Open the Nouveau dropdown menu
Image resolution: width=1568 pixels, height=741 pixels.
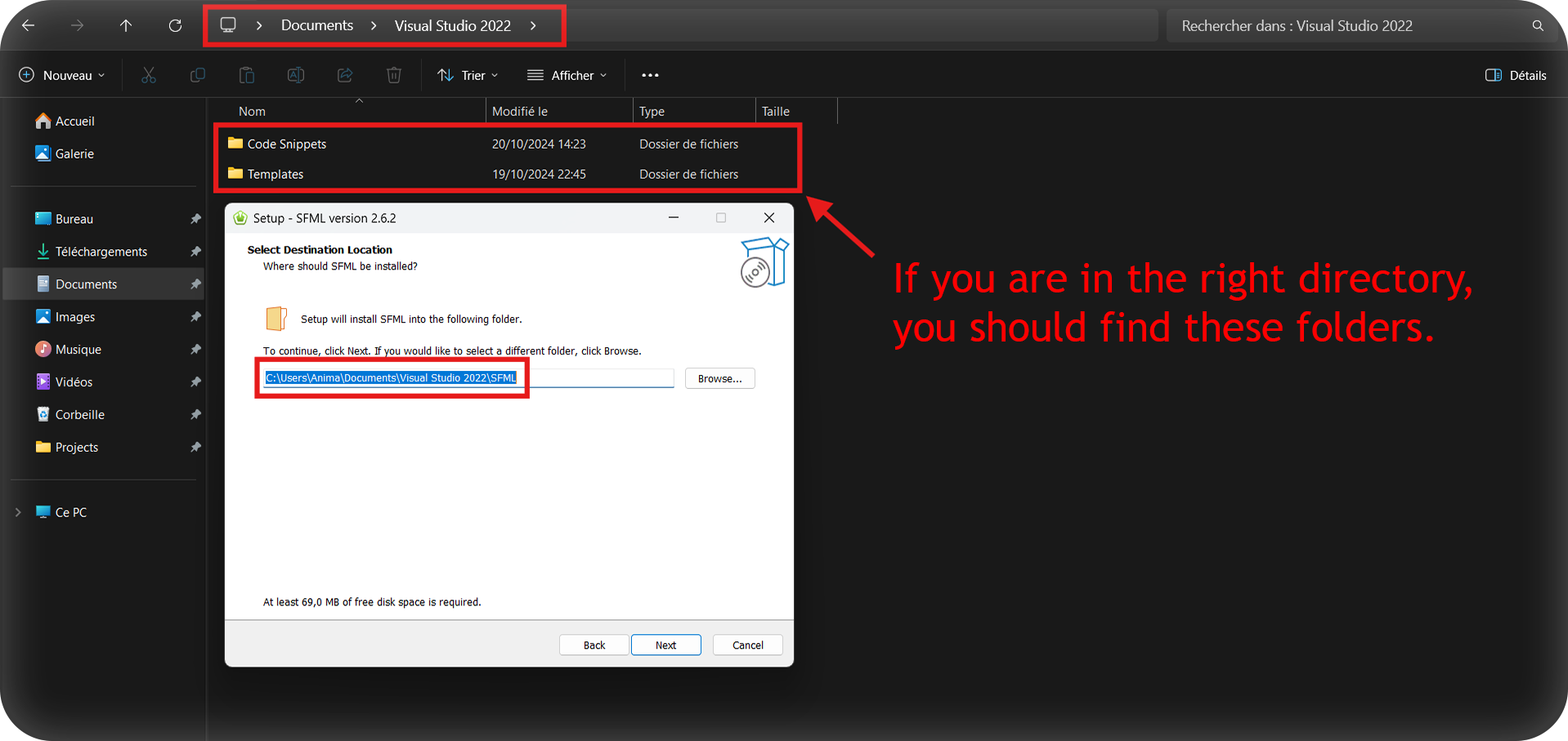click(62, 75)
